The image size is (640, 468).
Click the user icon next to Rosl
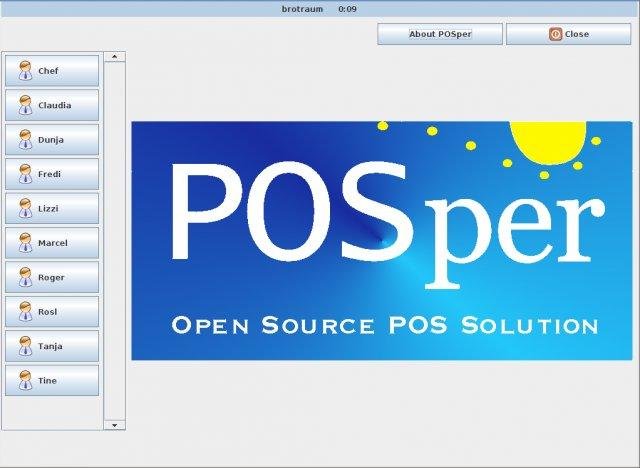tap(25, 312)
